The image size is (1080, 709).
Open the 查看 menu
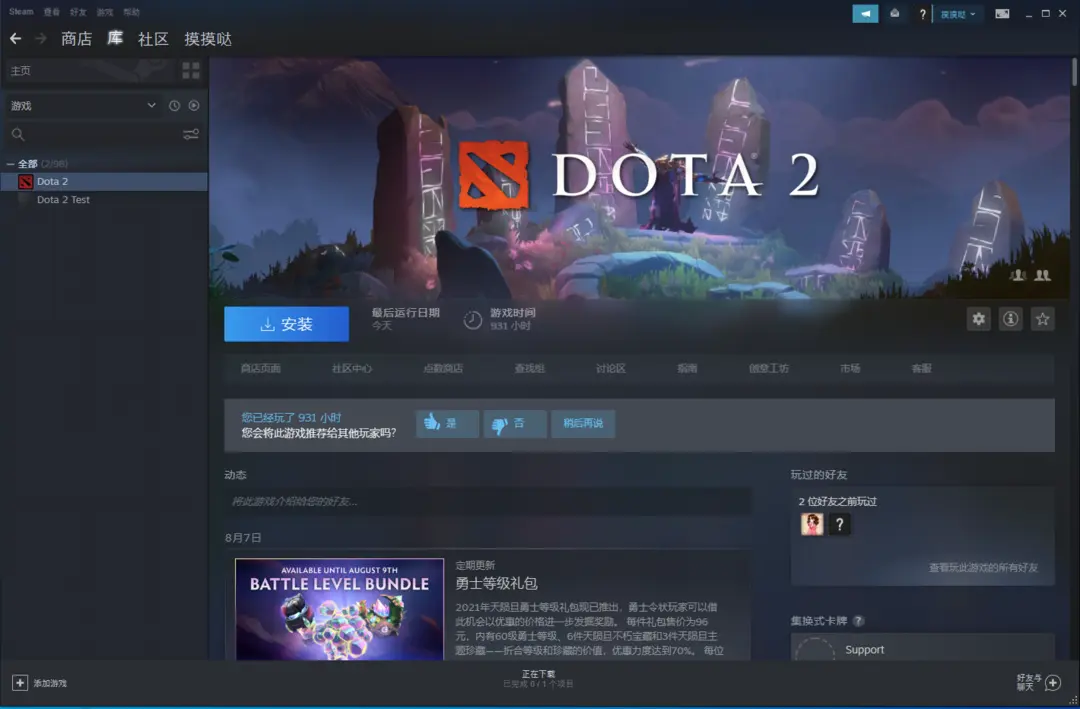tap(52, 12)
